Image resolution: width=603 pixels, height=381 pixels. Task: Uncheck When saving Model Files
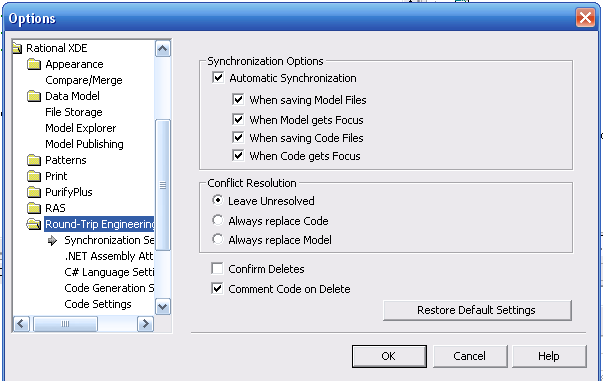238,100
